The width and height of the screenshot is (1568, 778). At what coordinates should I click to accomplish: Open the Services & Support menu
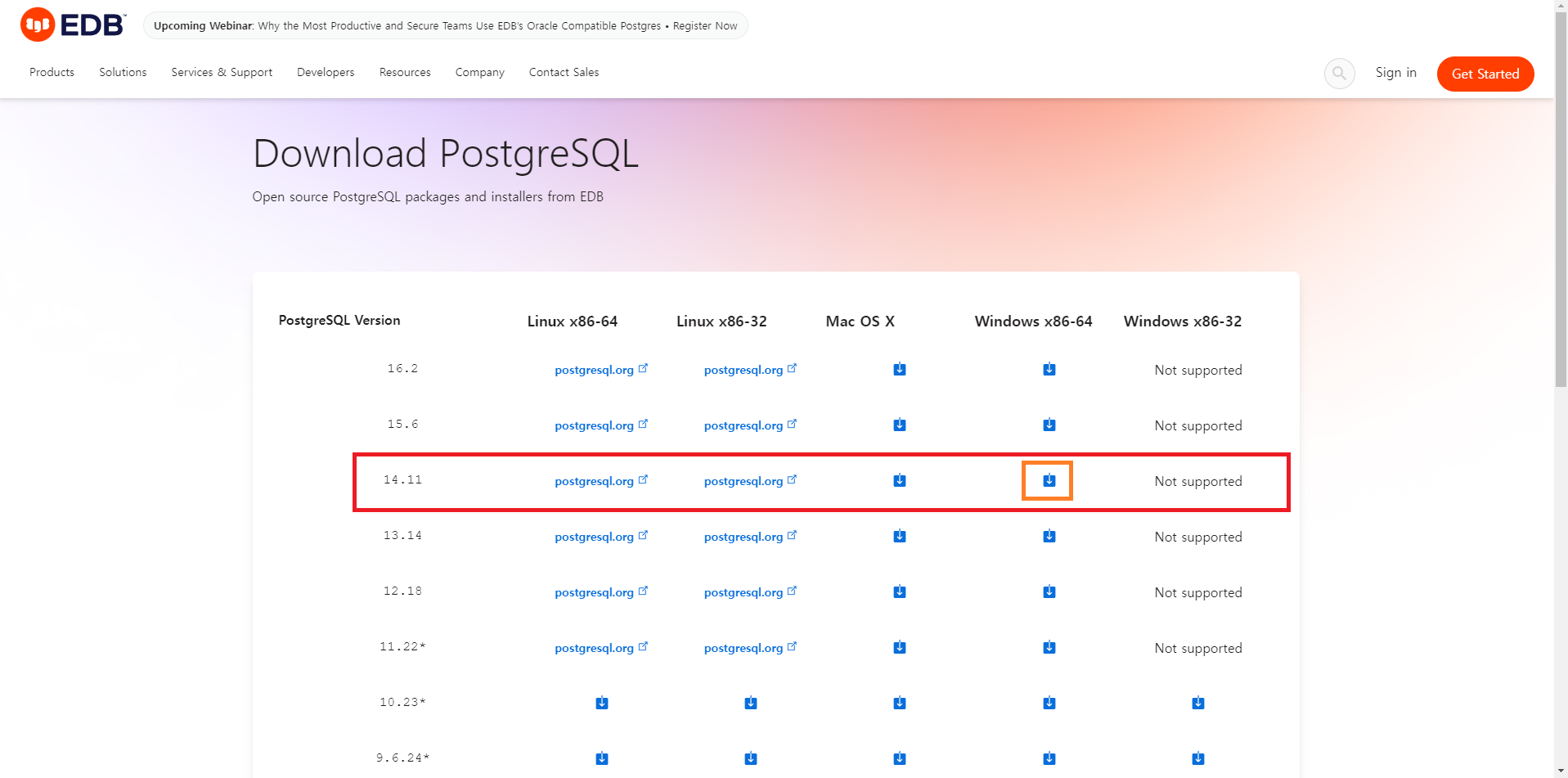[x=222, y=72]
